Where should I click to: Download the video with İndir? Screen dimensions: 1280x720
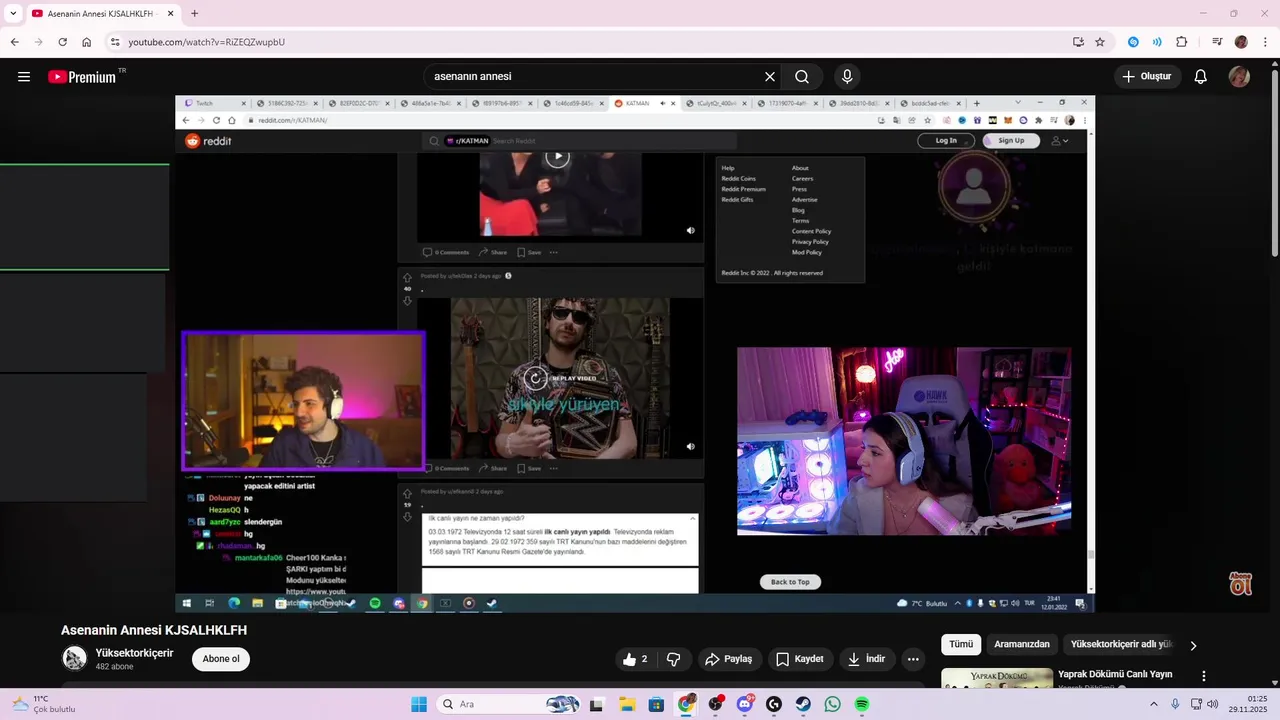(x=866, y=659)
